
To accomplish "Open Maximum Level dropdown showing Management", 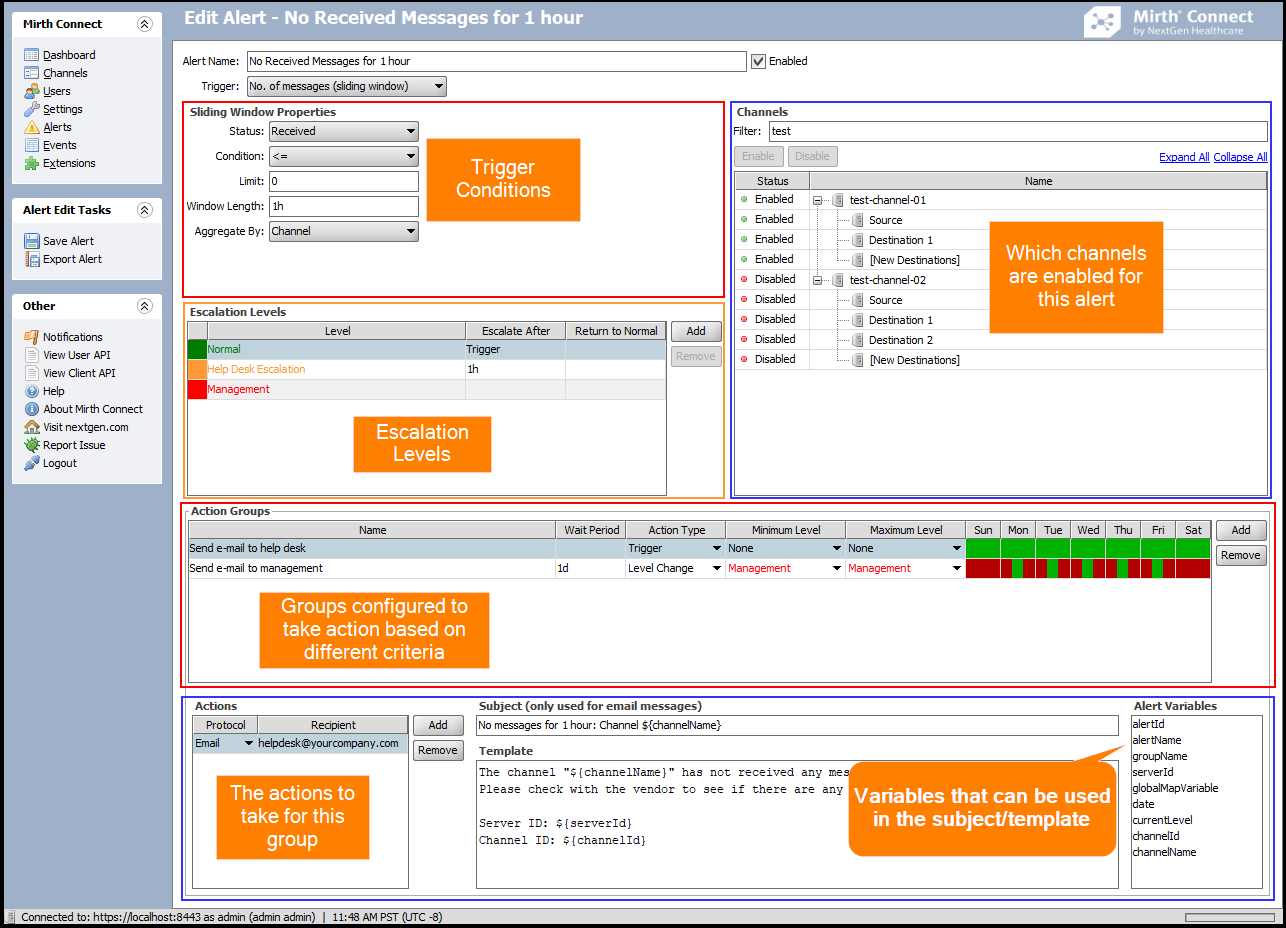I will coord(905,568).
